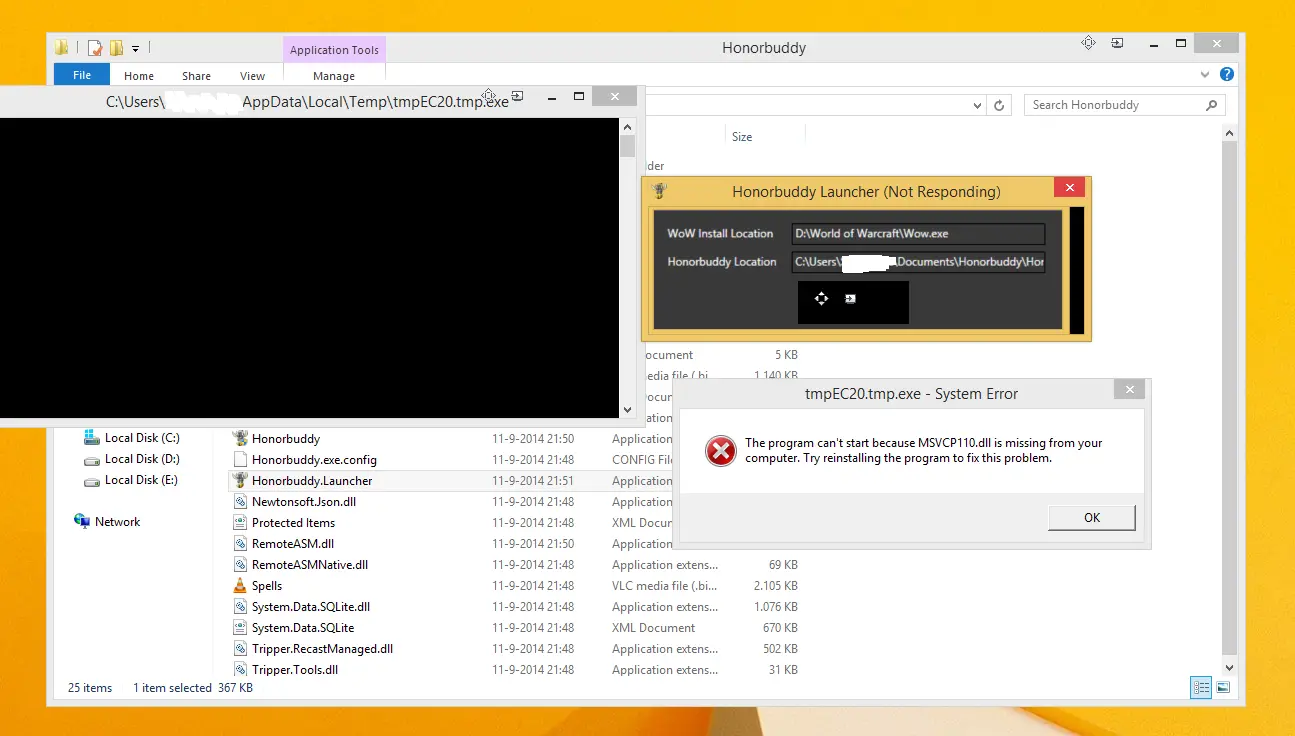Open the Home ribbon tab

139,76
